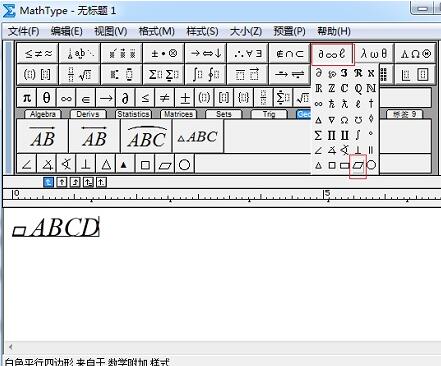Open the logical symbols palette (∴∀∃)
Image resolution: width=441 pixels, height=366 pixels.
coord(248,53)
